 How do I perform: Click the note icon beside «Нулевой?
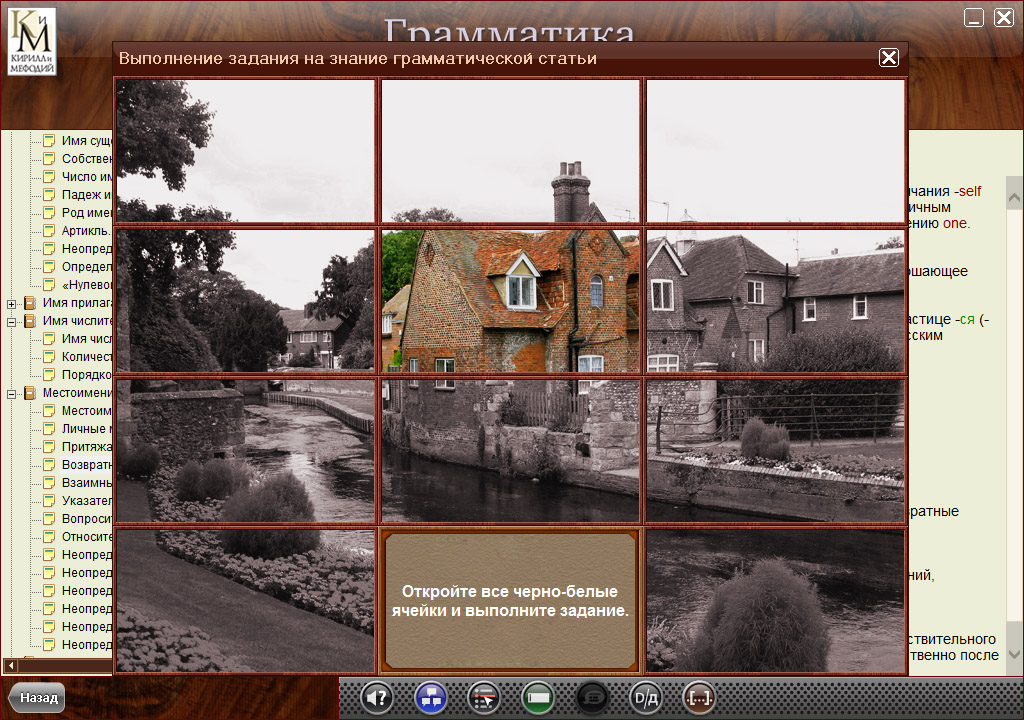[x=49, y=285]
